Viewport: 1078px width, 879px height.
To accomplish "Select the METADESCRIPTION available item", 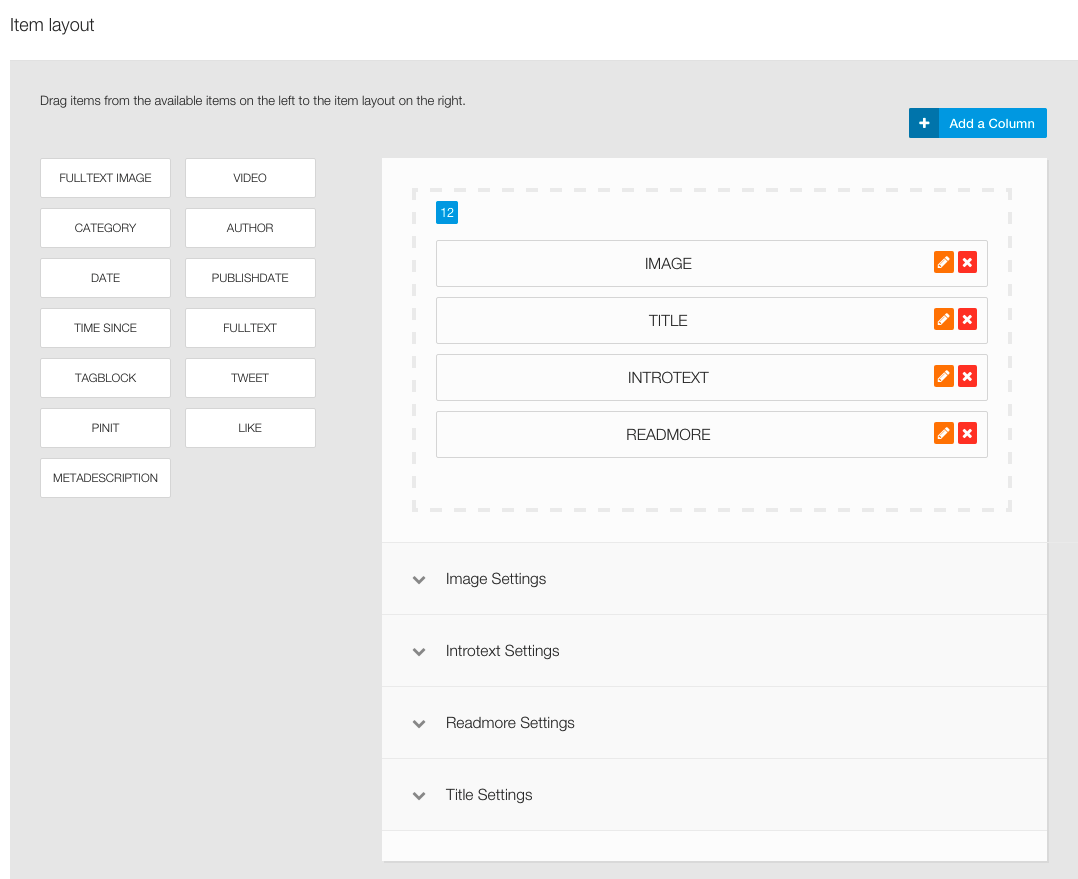I will (105, 478).
